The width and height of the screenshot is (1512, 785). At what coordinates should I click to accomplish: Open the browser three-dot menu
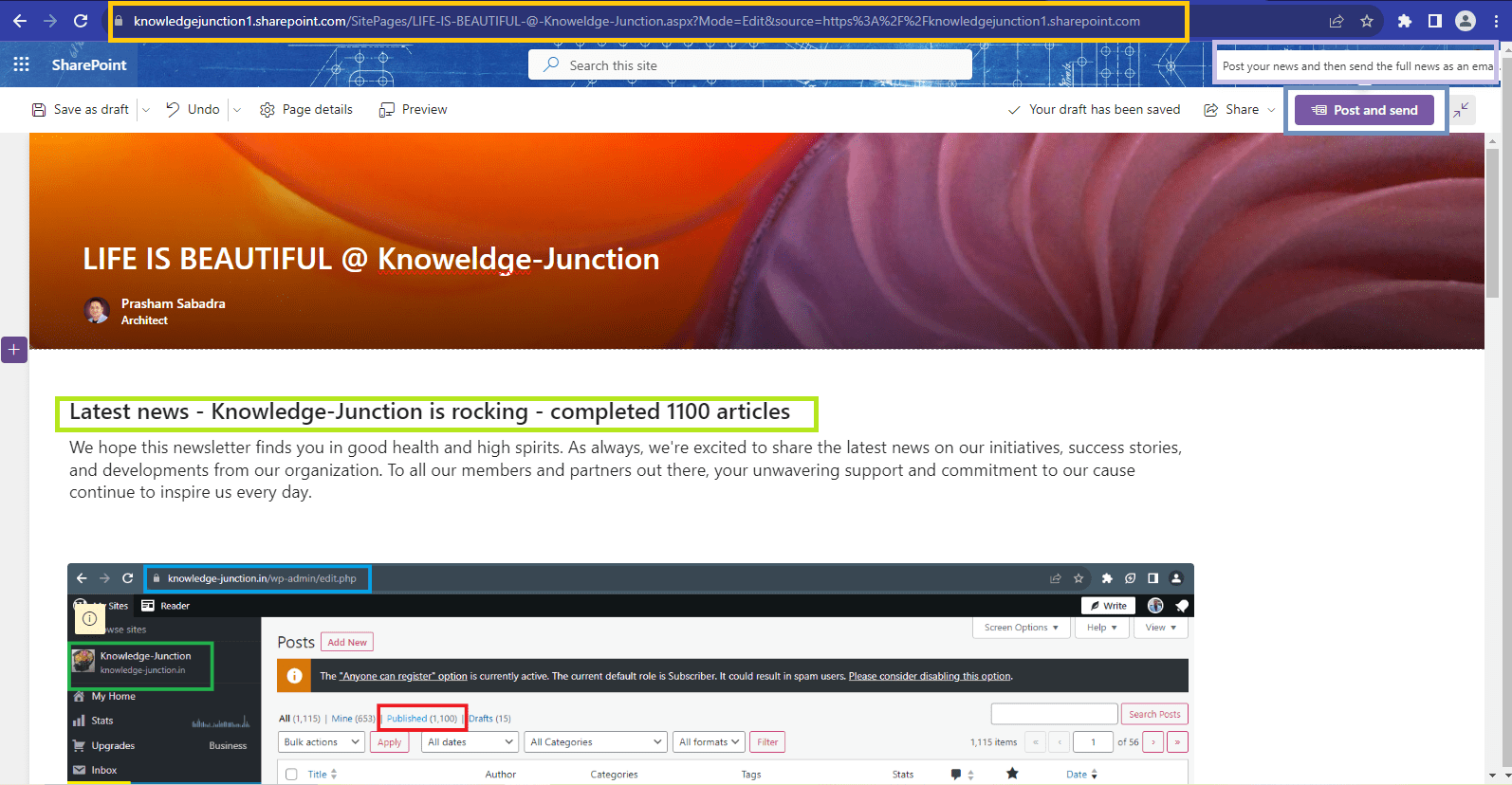click(1495, 21)
